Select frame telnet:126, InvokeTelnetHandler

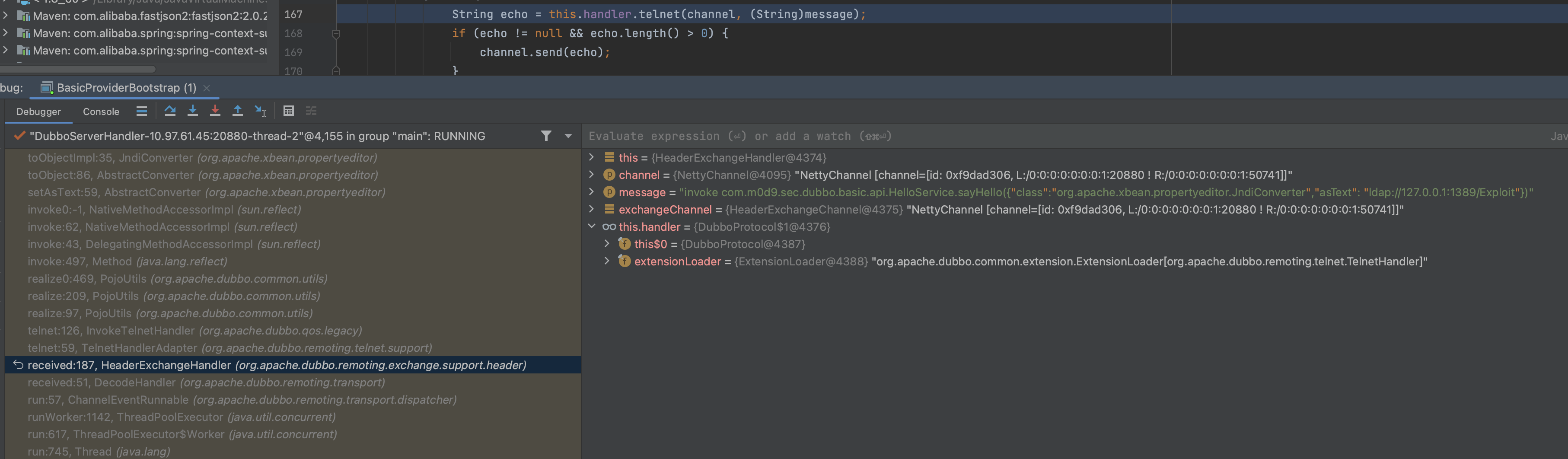(293, 331)
